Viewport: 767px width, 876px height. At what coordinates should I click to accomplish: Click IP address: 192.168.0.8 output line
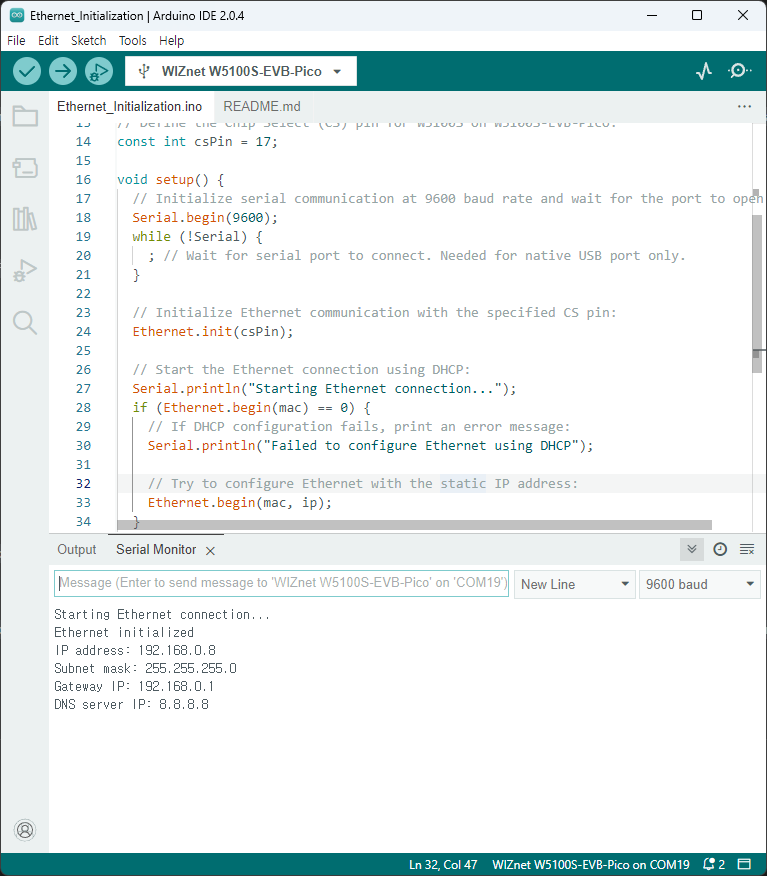pos(135,650)
